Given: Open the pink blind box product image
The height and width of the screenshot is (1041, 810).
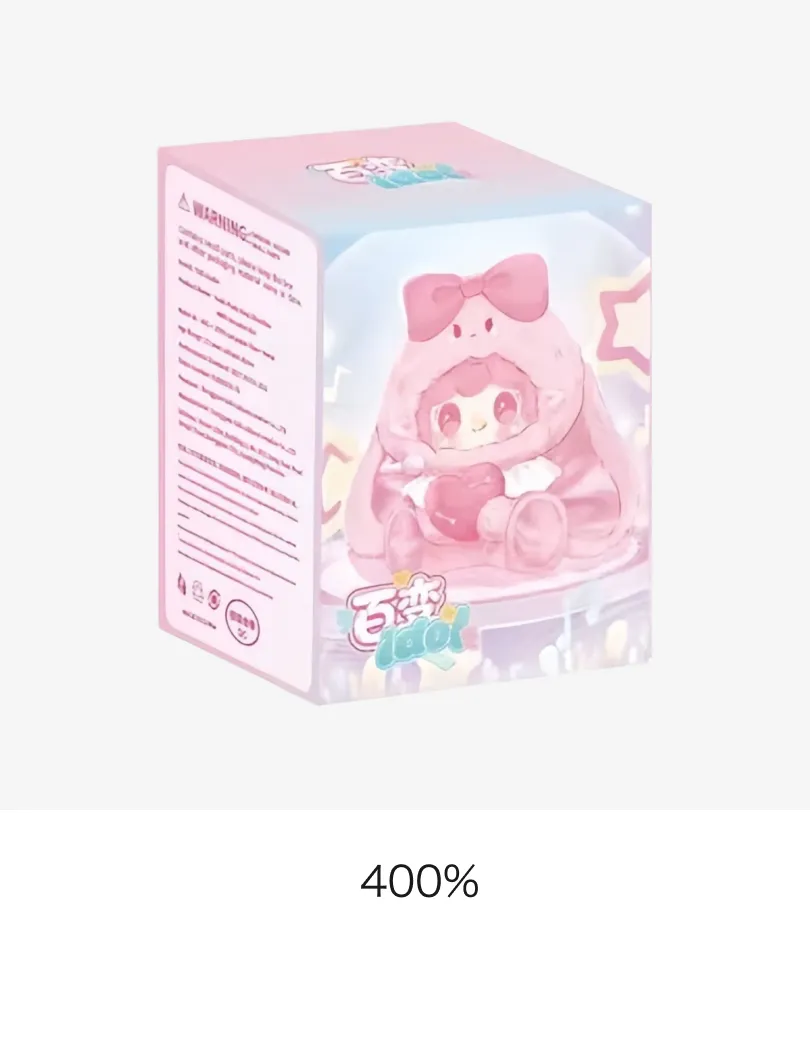Looking at the screenshot, I should click(405, 413).
